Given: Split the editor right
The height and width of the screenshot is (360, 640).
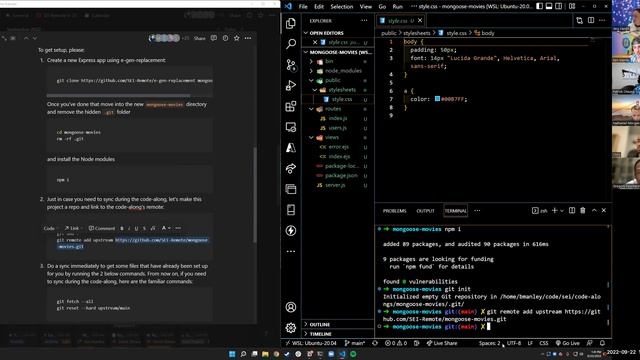Looking at the screenshot, I should (591, 20).
